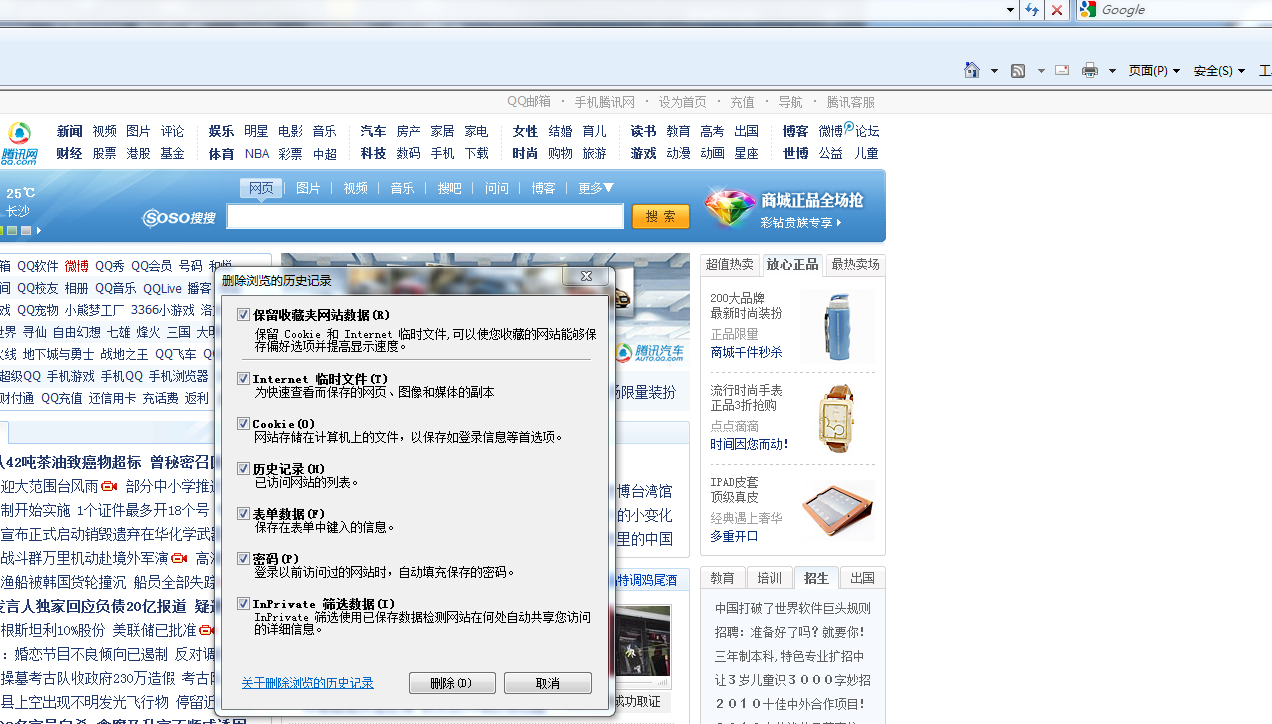
Task: Click the Tencent Auto logo in banner
Action: pos(650,352)
